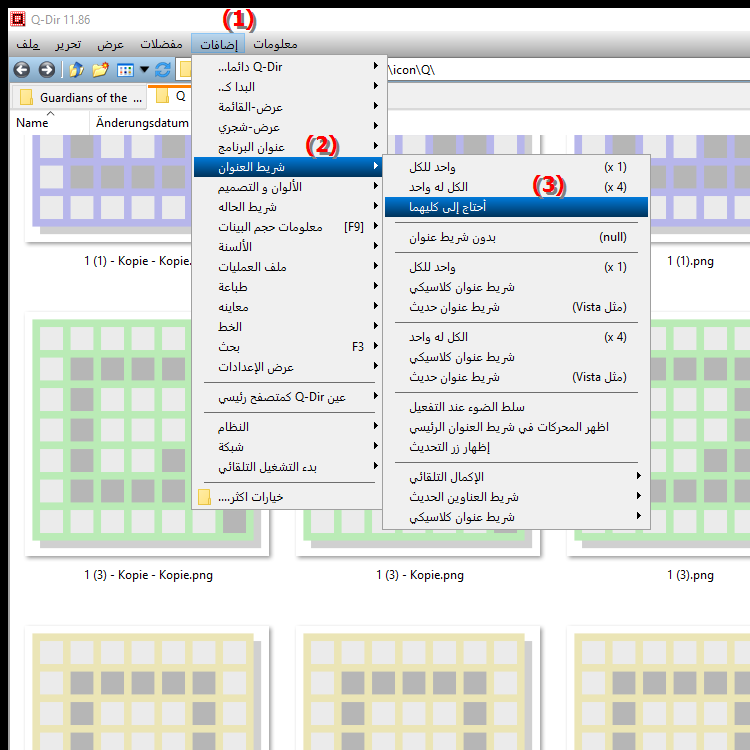Open the بحث F3 submenu
This screenshot has height=750, width=750.
[287, 347]
